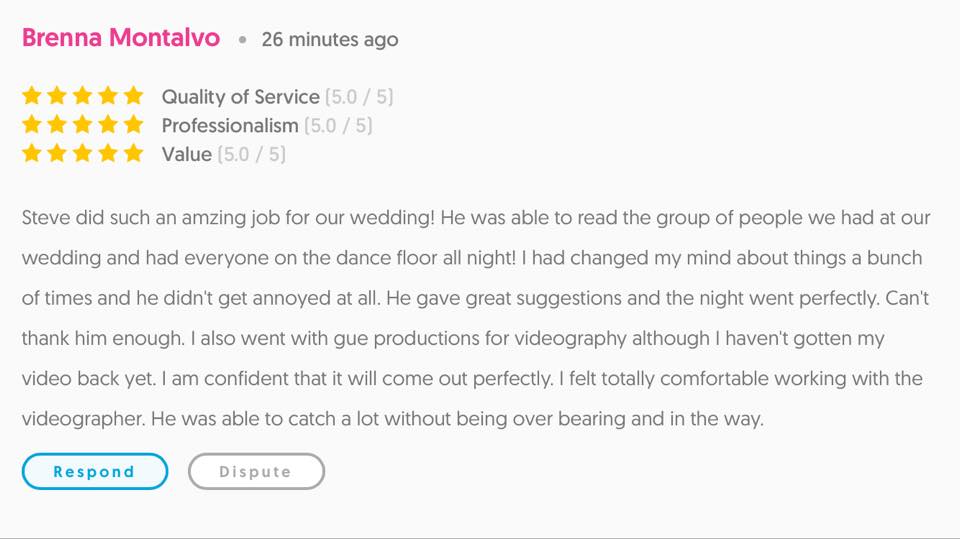Open Brenna Montalvo's reviewer profile link

(x=121, y=38)
